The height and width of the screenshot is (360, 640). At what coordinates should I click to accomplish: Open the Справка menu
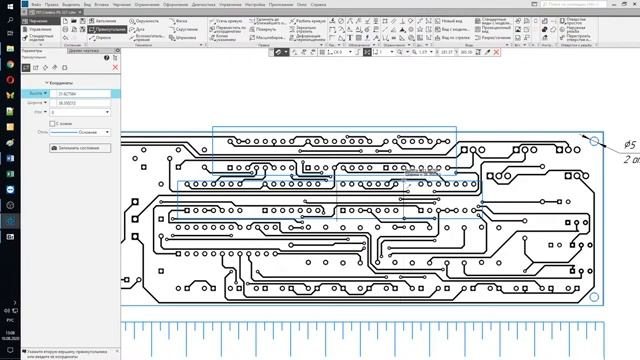(x=318, y=4)
